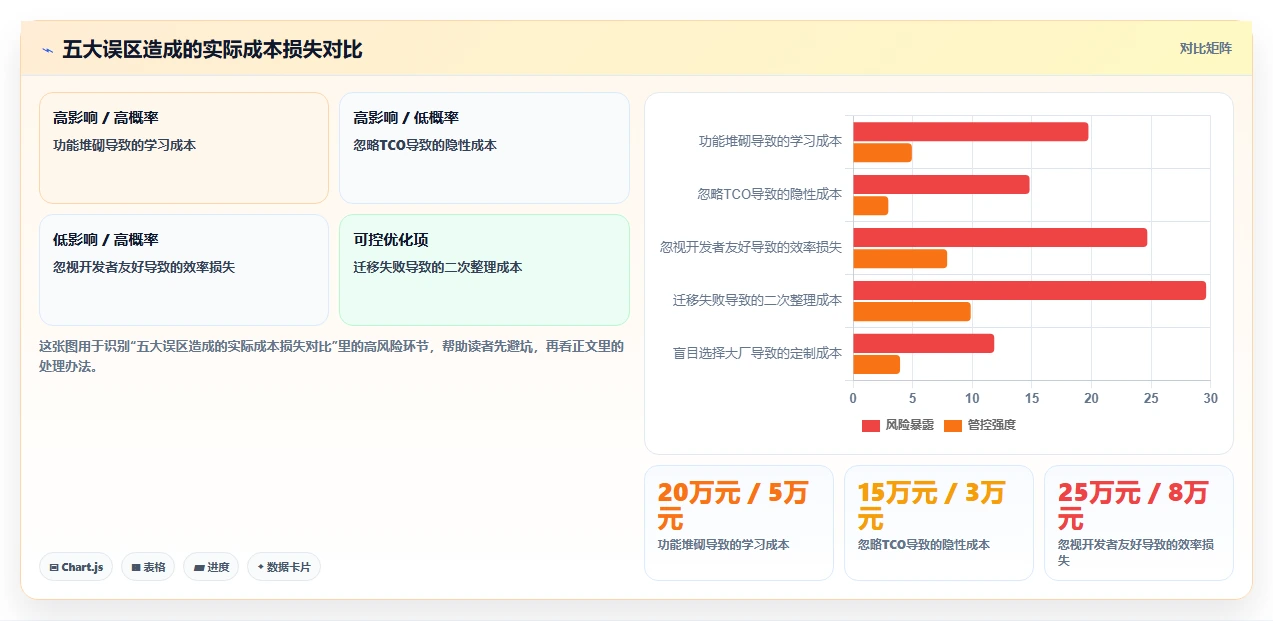Click the red bar for 迁移失败导致的二次整理成本
Viewport: 1273px width, 621px height.
point(1029,291)
